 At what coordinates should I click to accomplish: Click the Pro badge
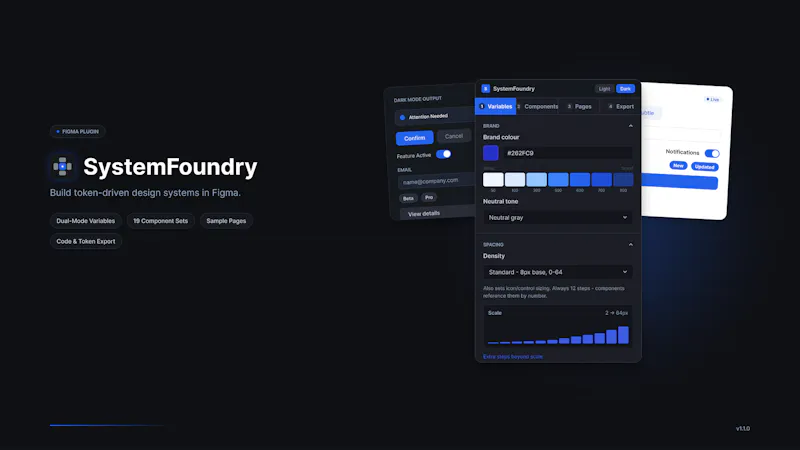point(429,197)
